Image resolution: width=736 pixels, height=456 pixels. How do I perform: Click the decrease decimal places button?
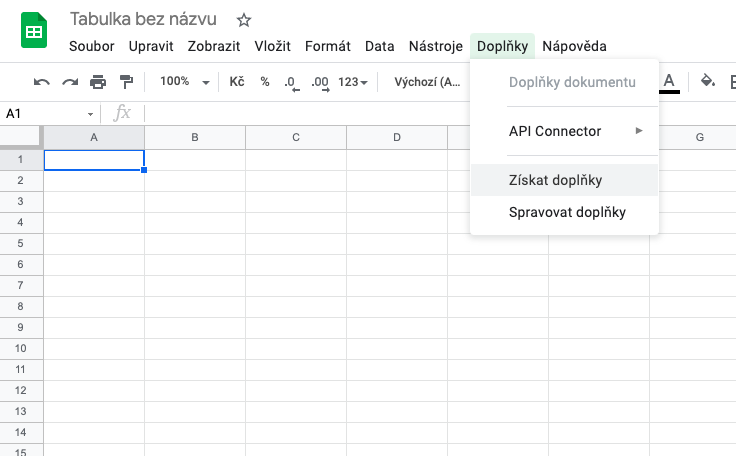(x=291, y=82)
